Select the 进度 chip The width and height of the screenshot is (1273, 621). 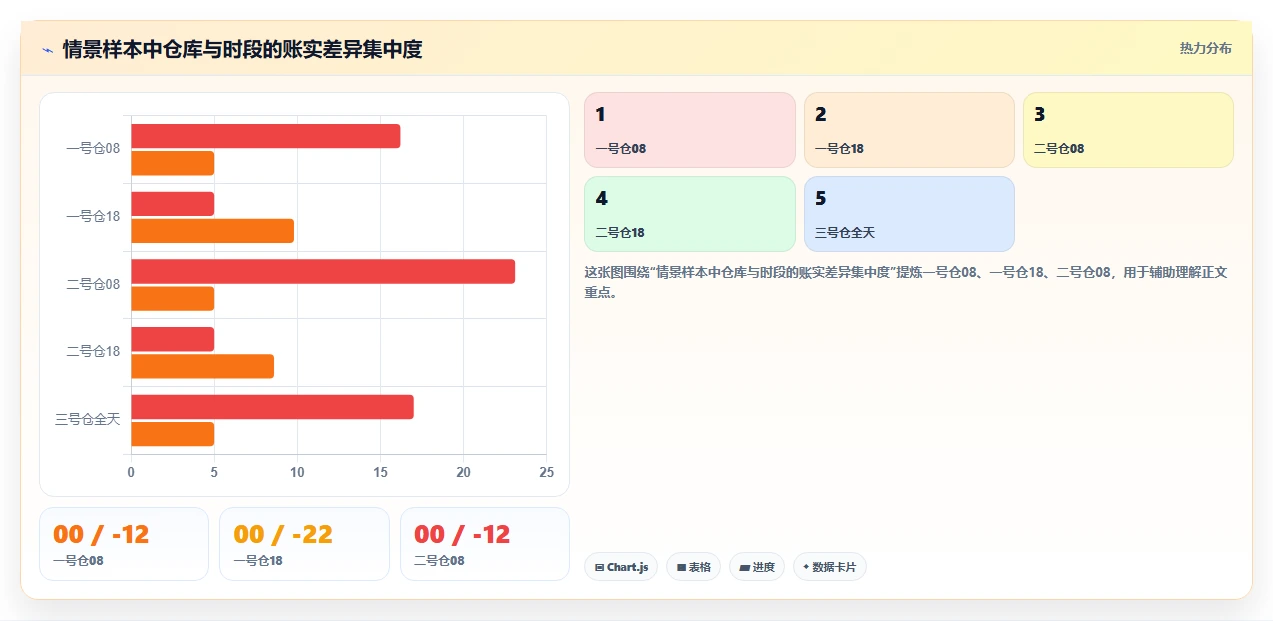coord(757,567)
